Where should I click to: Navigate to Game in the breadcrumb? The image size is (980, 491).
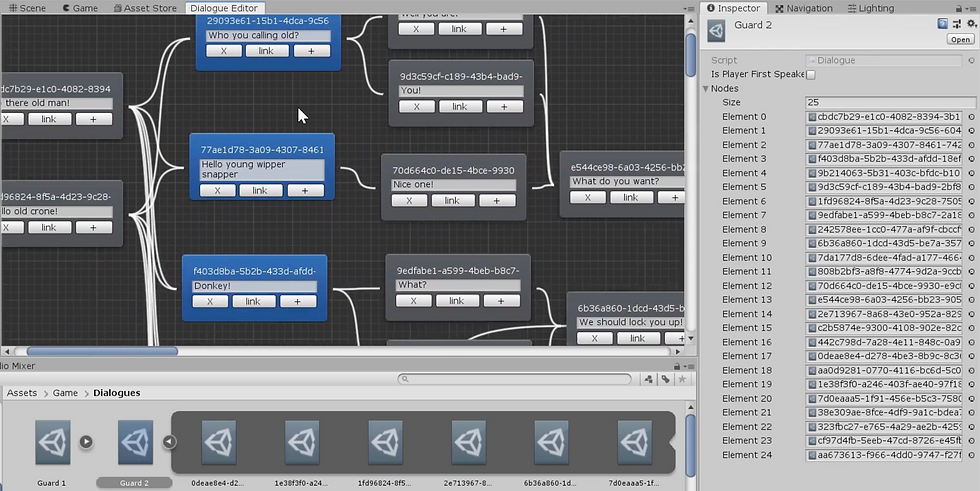(x=65, y=393)
